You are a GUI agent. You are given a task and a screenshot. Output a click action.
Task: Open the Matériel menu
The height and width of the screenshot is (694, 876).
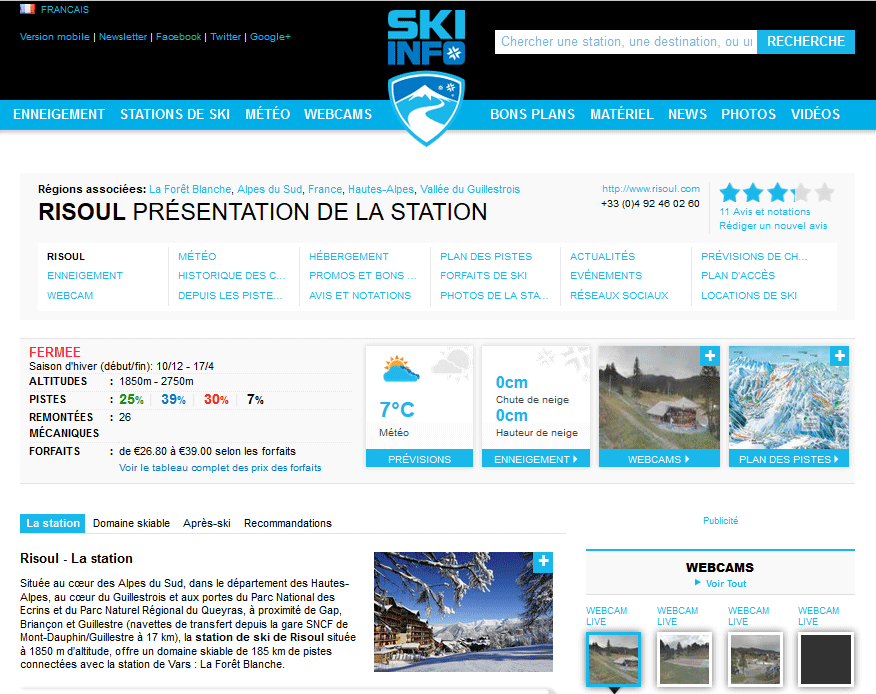[x=622, y=114]
